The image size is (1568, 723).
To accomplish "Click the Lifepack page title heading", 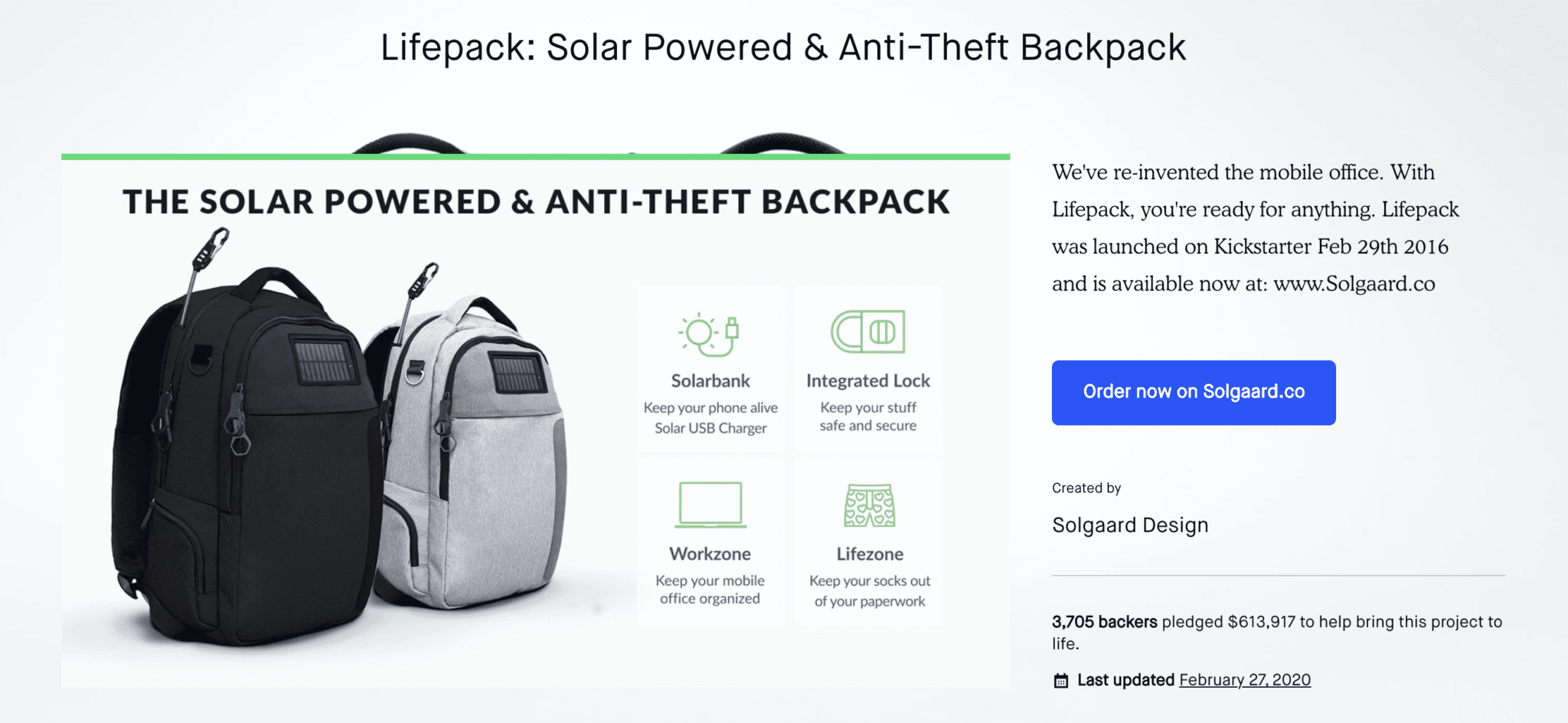I will (x=783, y=47).
